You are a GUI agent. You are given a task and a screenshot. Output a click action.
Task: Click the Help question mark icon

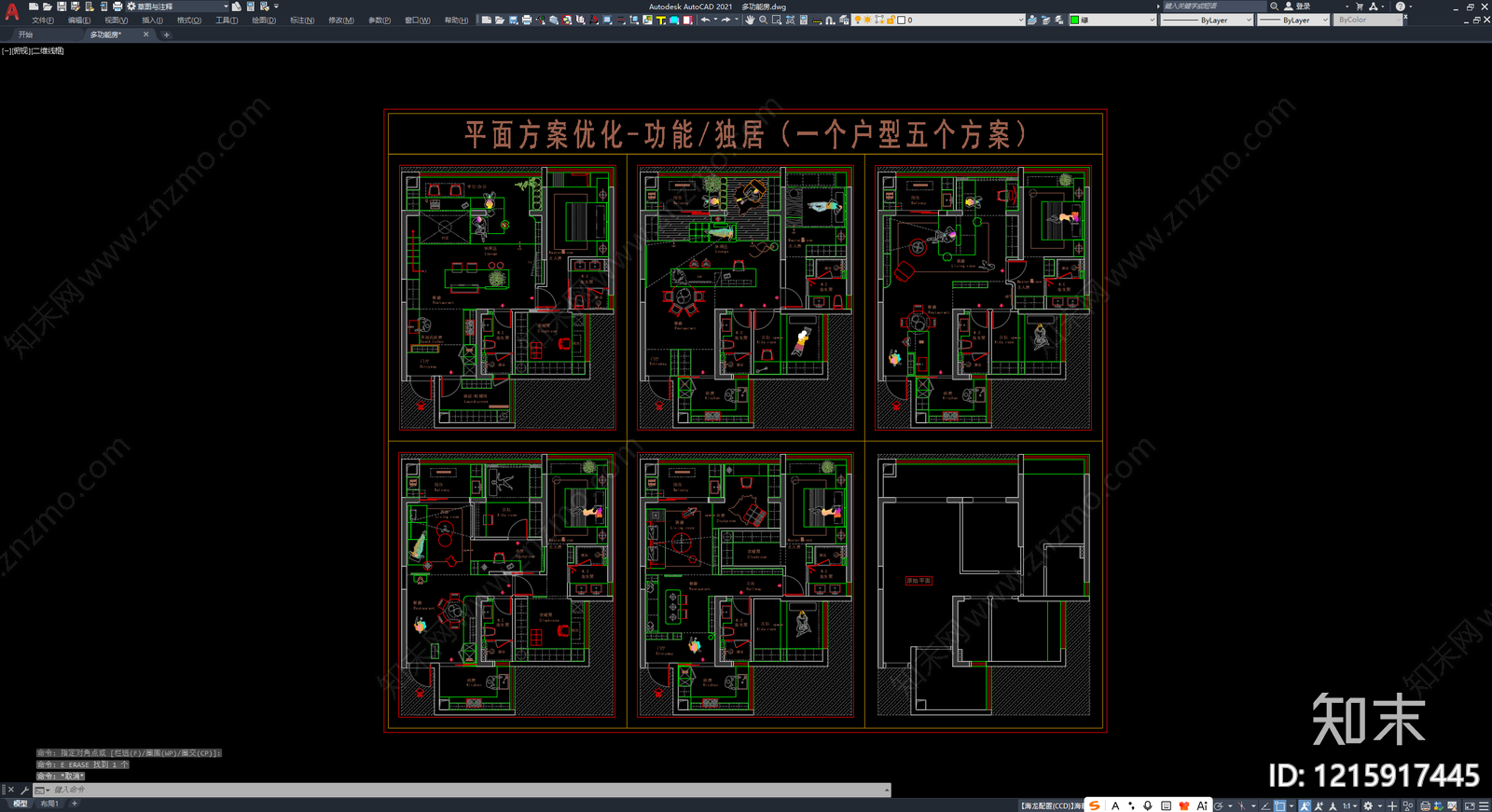pyautogui.click(x=1400, y=7)
